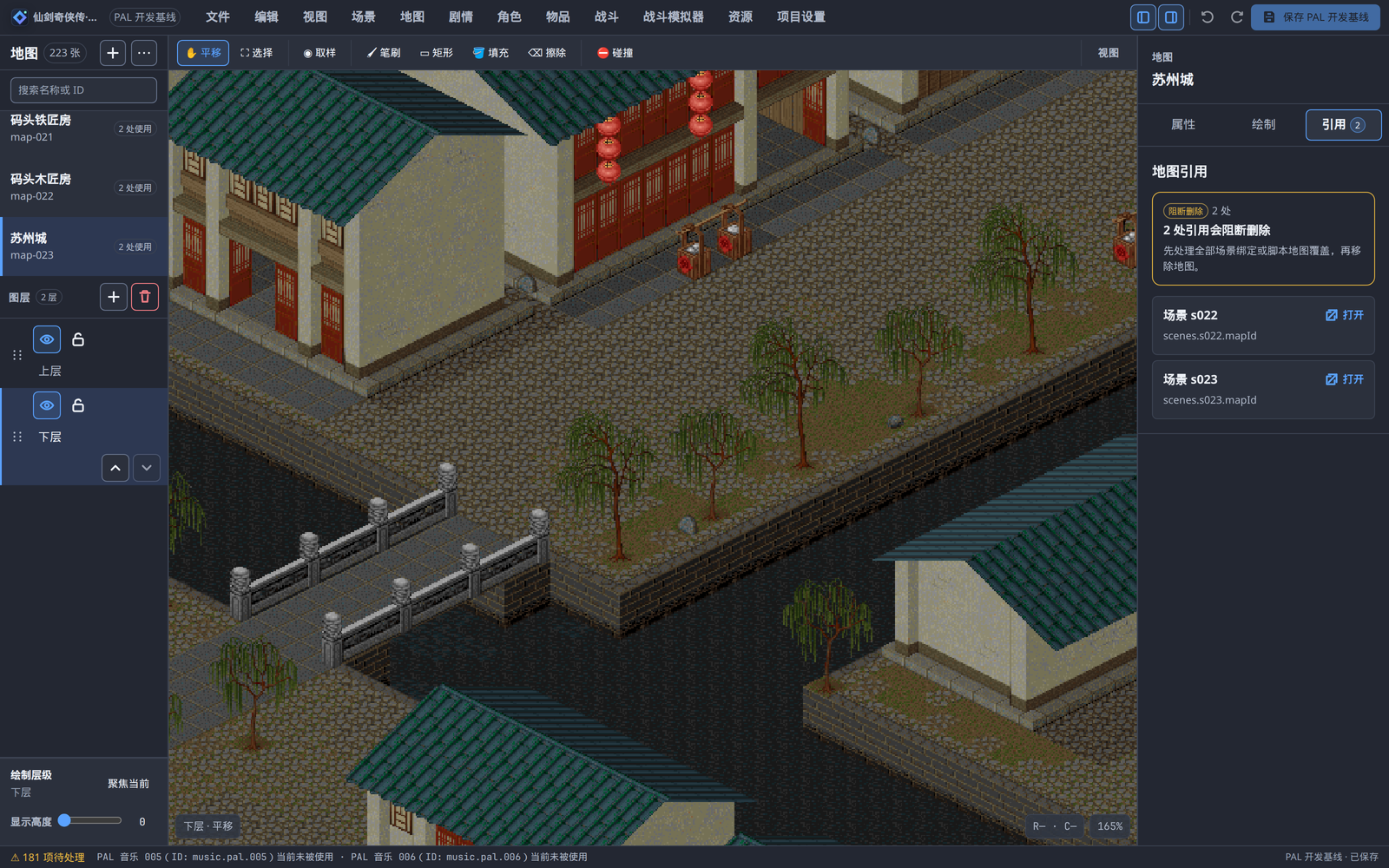Image resolution: width=1389 pixels, height=868 pixels.
Task: Toggle the right sidebar panel icon
Action: [1171, 17]
